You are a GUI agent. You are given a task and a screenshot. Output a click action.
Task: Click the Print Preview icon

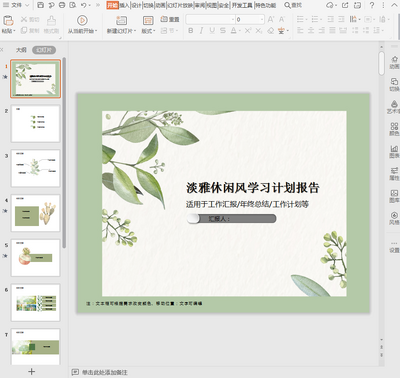(73, 5)
